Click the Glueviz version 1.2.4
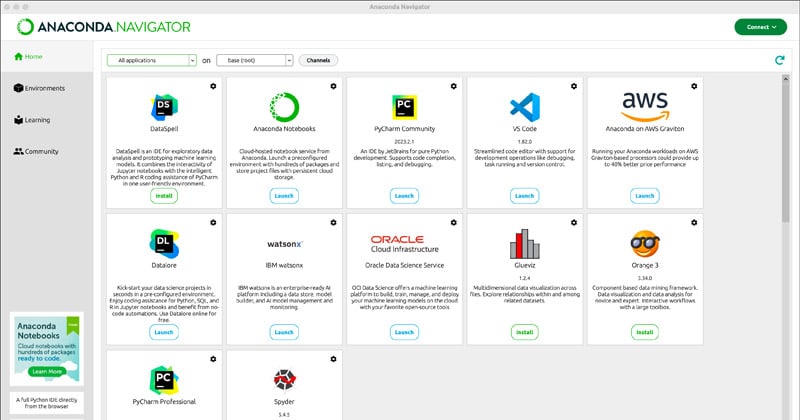Viewport: 800px width, 420px height. tap(524, 278)
